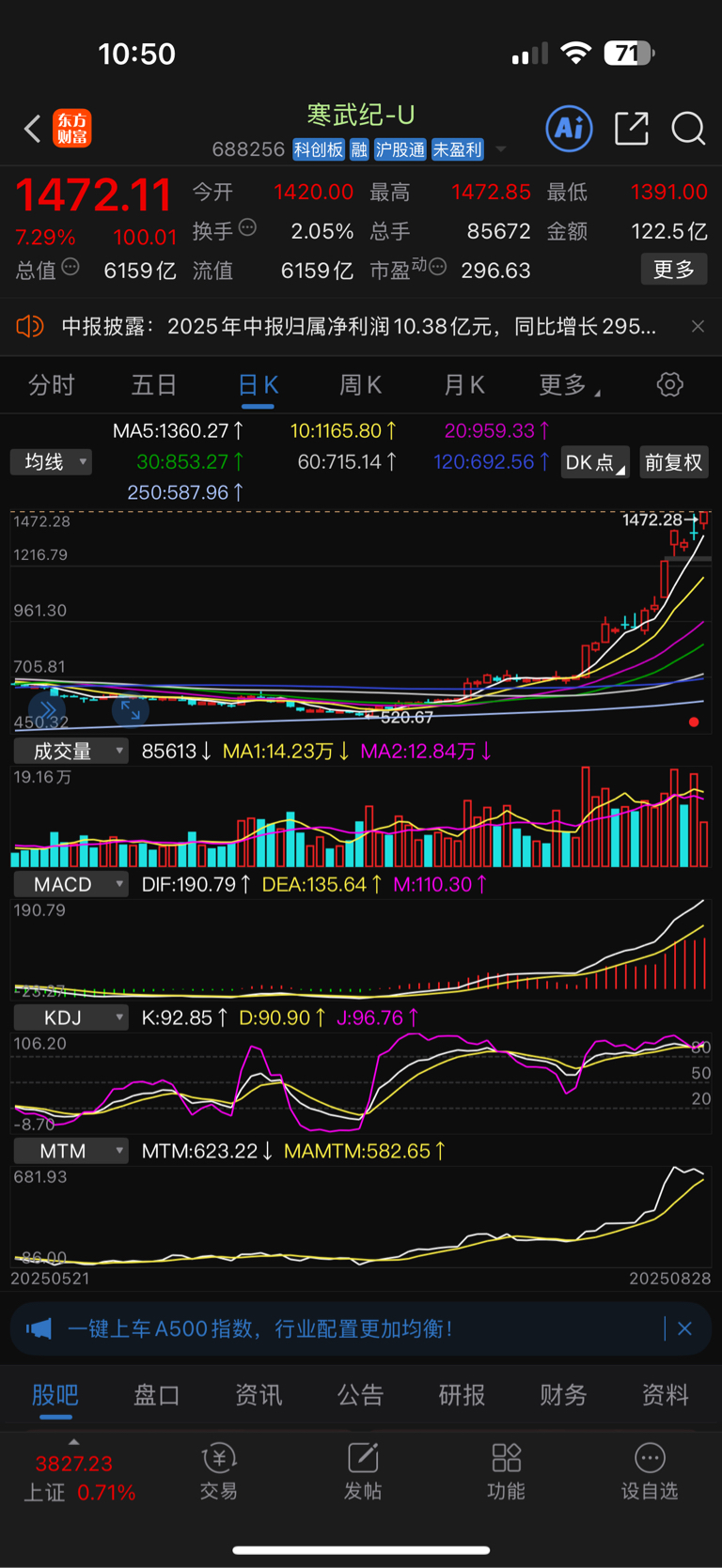Open the 公告 tab

(360, 1395)
